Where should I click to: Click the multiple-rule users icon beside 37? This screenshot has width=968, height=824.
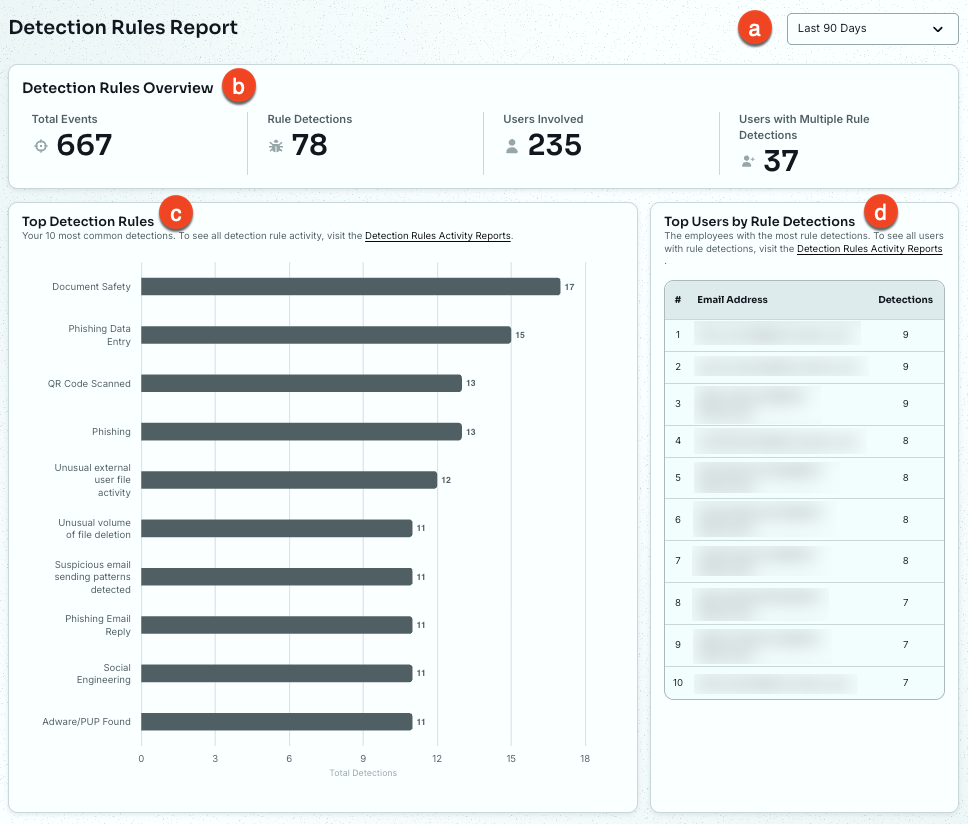click(748, 162)
